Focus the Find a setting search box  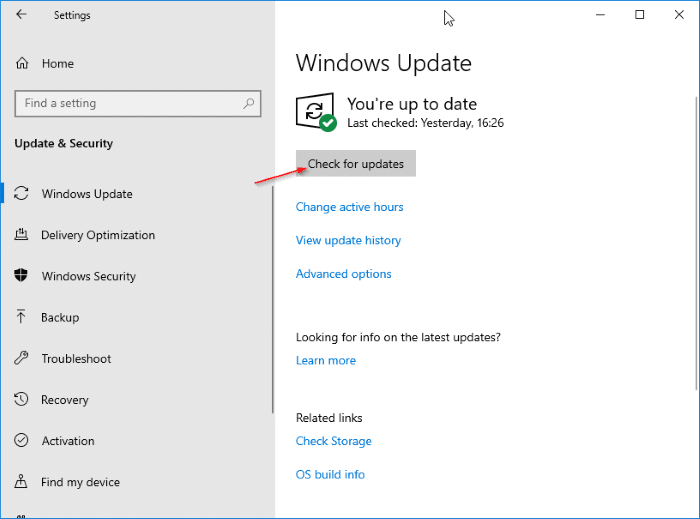pyautogui.click(x=138, y=104)
